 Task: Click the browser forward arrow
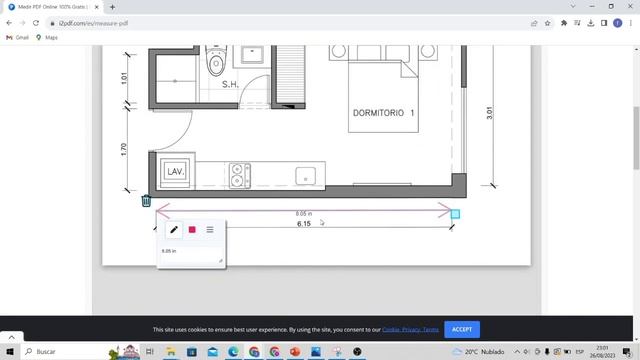point(22,23)
